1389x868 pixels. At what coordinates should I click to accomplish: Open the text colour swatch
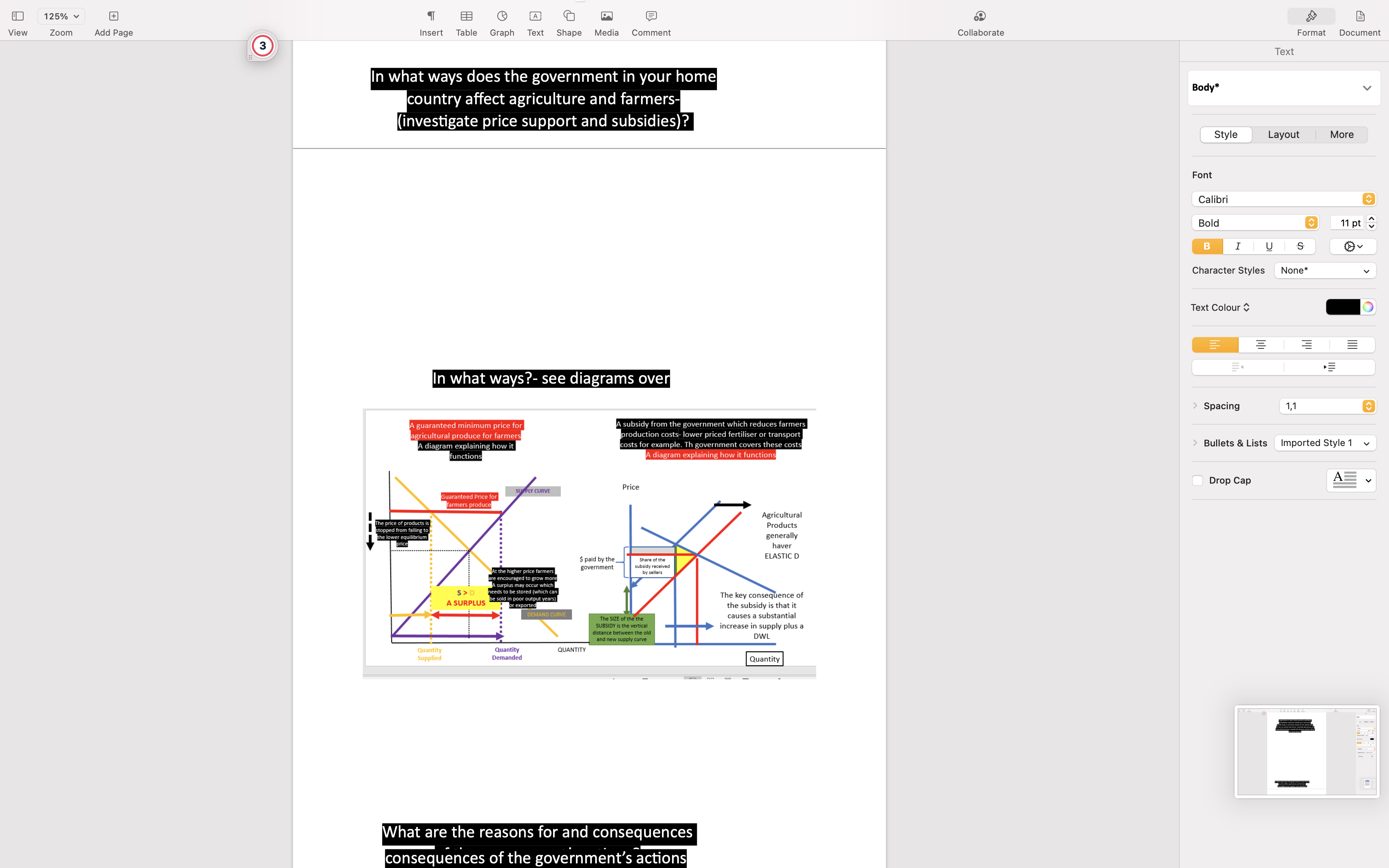click(1342, 307)
